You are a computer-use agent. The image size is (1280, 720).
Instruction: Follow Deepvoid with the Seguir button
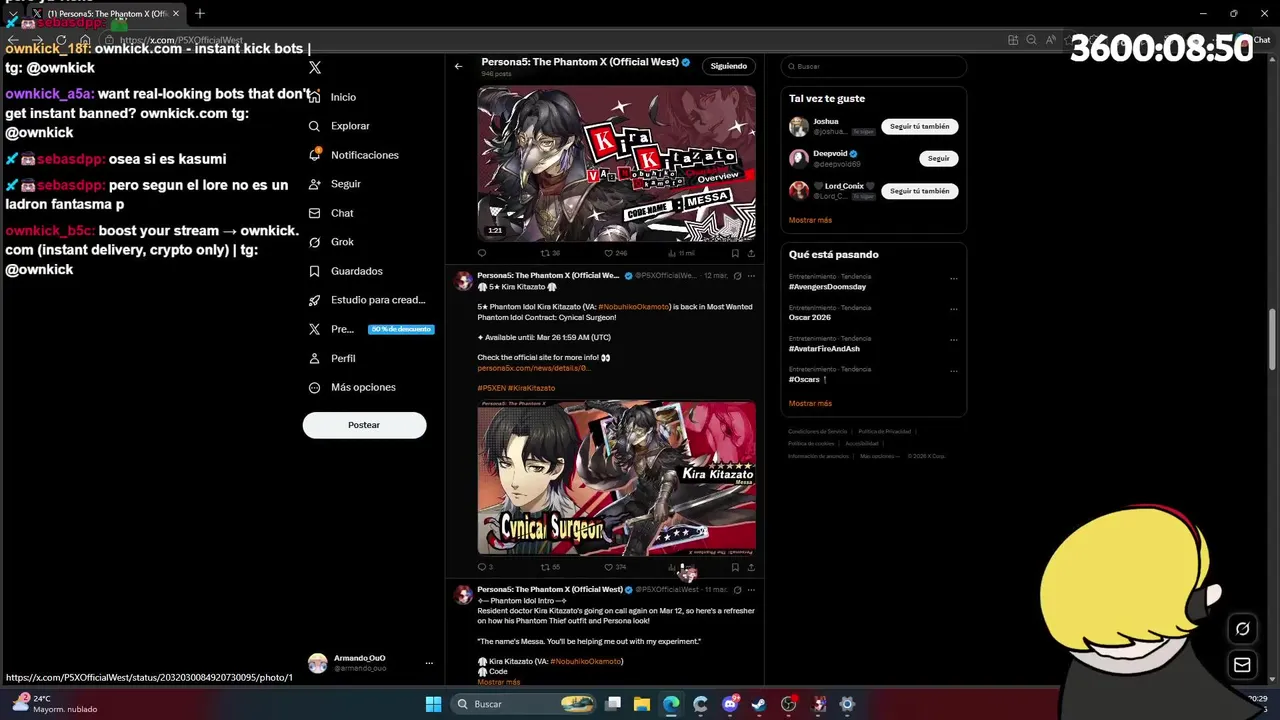pyautogui.click(x=938, y=159)
